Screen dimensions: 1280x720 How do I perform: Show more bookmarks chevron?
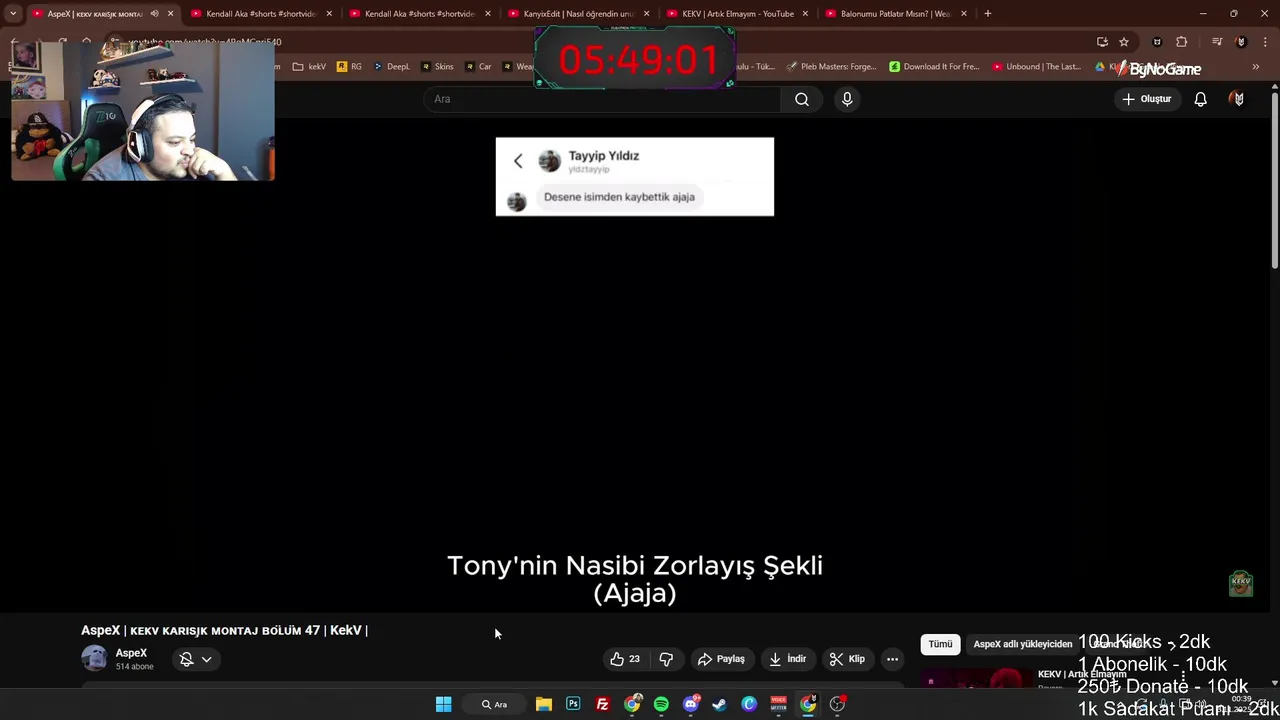click(x=1256, y=67)
